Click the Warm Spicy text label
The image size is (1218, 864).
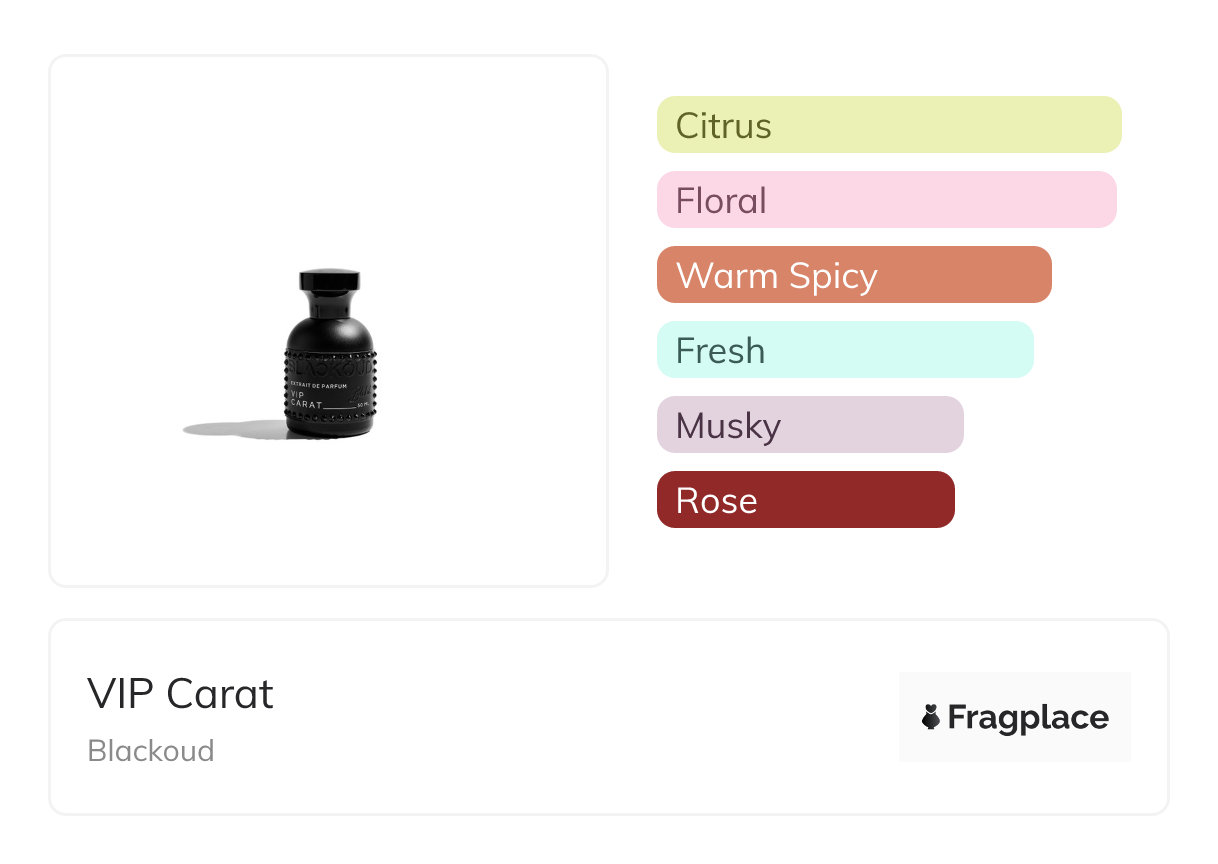(x=777, y=276)
